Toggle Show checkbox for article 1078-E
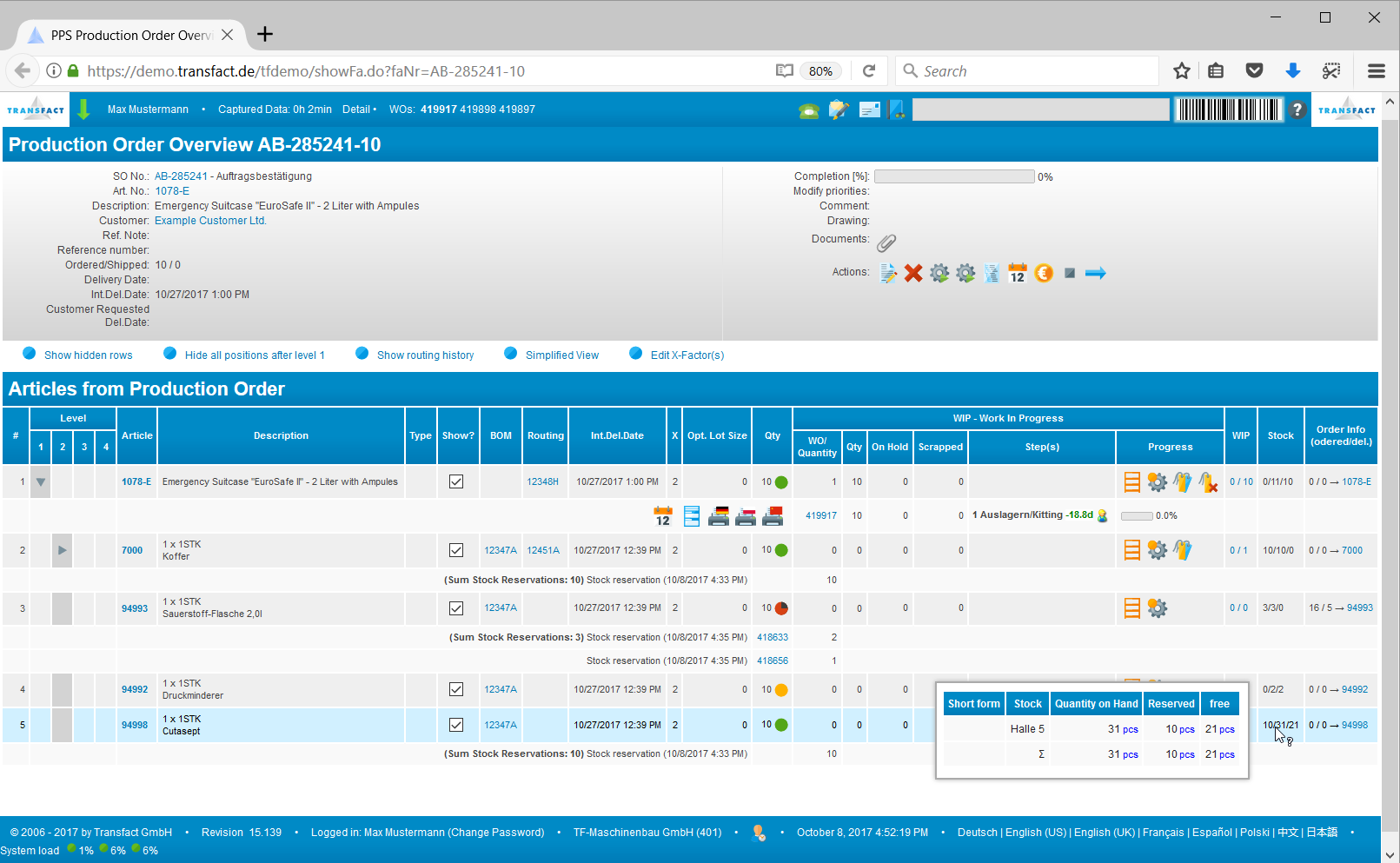1400x863 pixels. pyautogui.click(x=456, y=481)
